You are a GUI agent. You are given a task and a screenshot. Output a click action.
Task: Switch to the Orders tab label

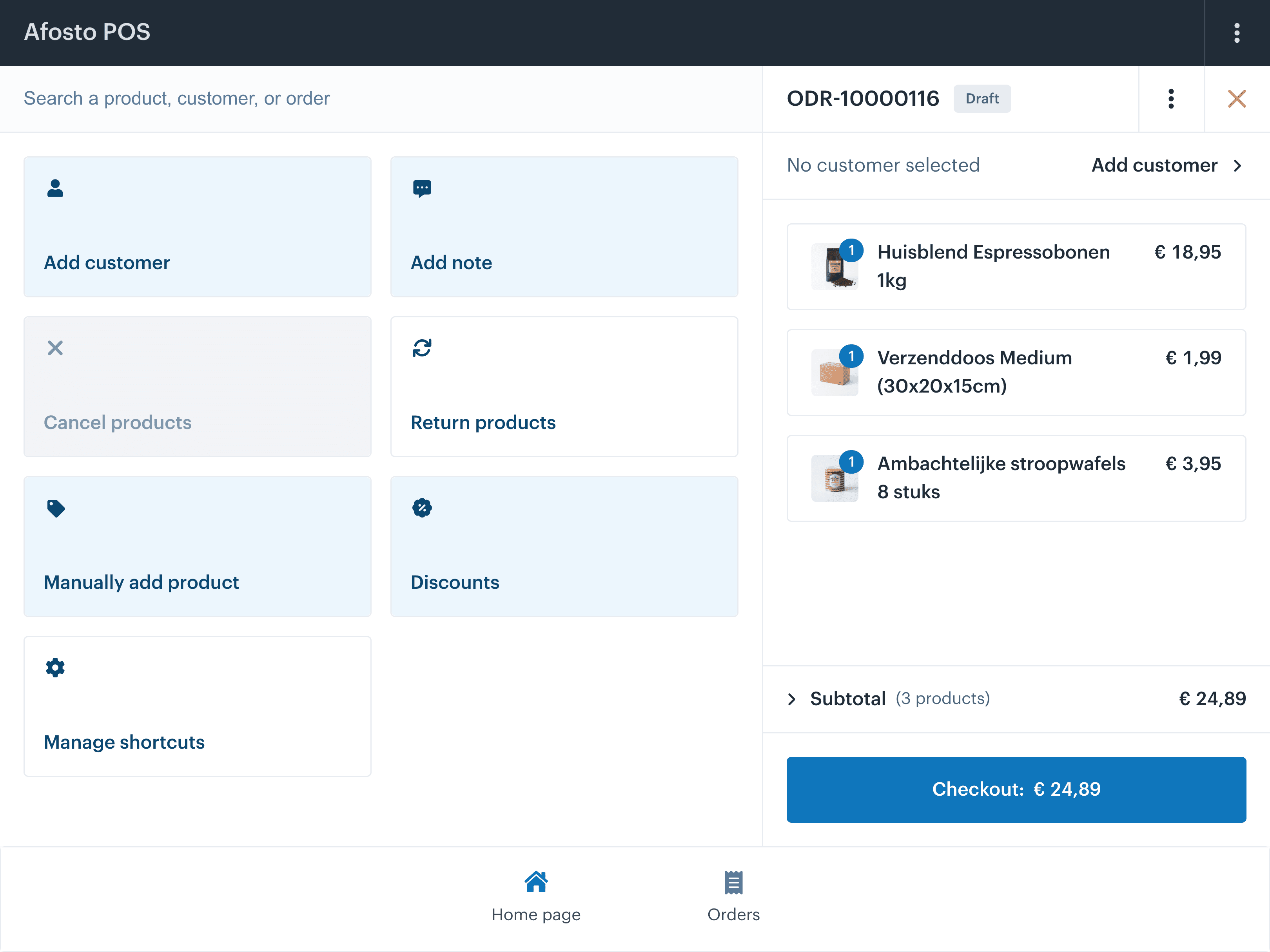pyautogui.click(x=733, y=915)
